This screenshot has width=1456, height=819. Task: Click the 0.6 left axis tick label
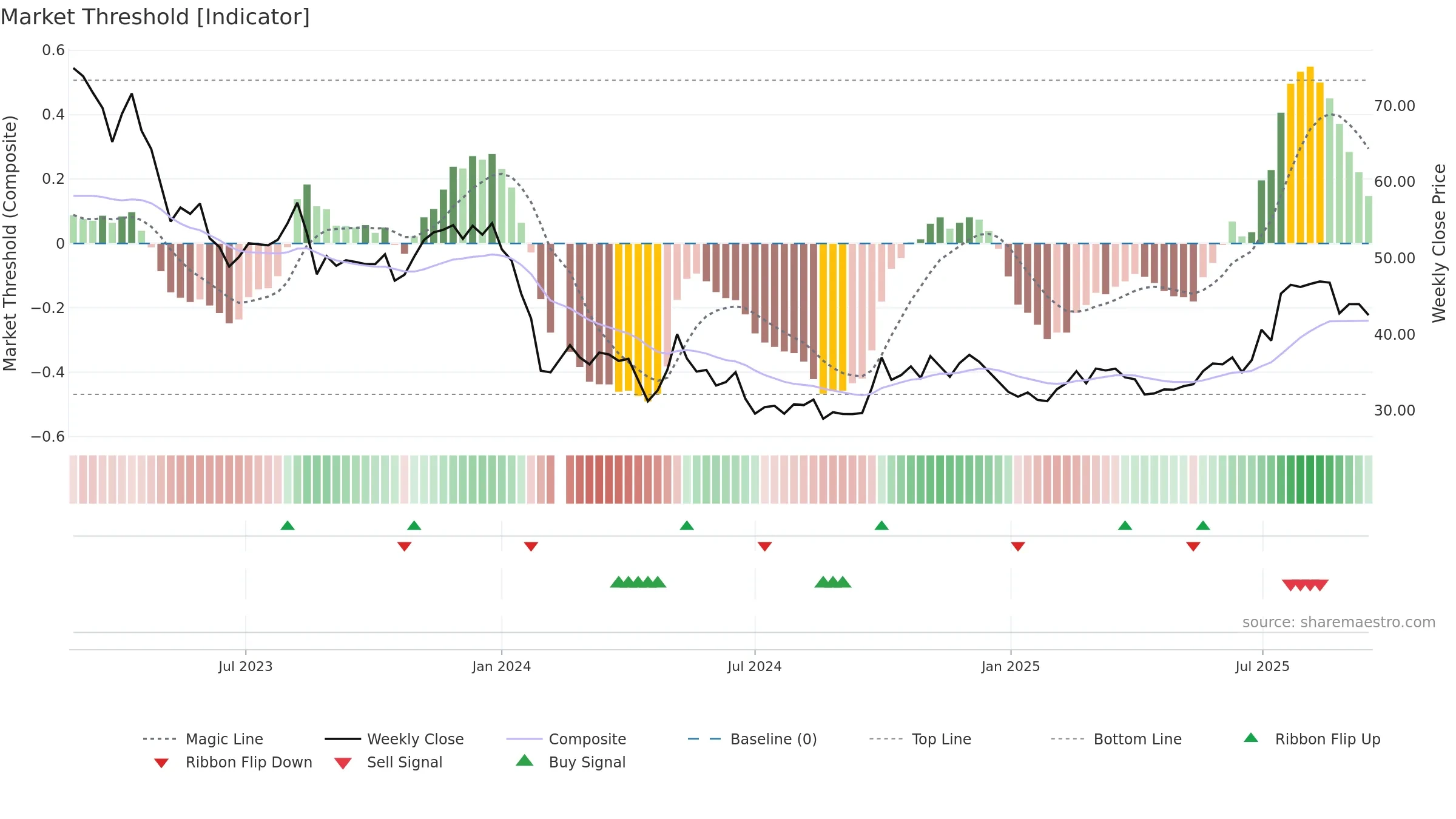coord(53,50)
